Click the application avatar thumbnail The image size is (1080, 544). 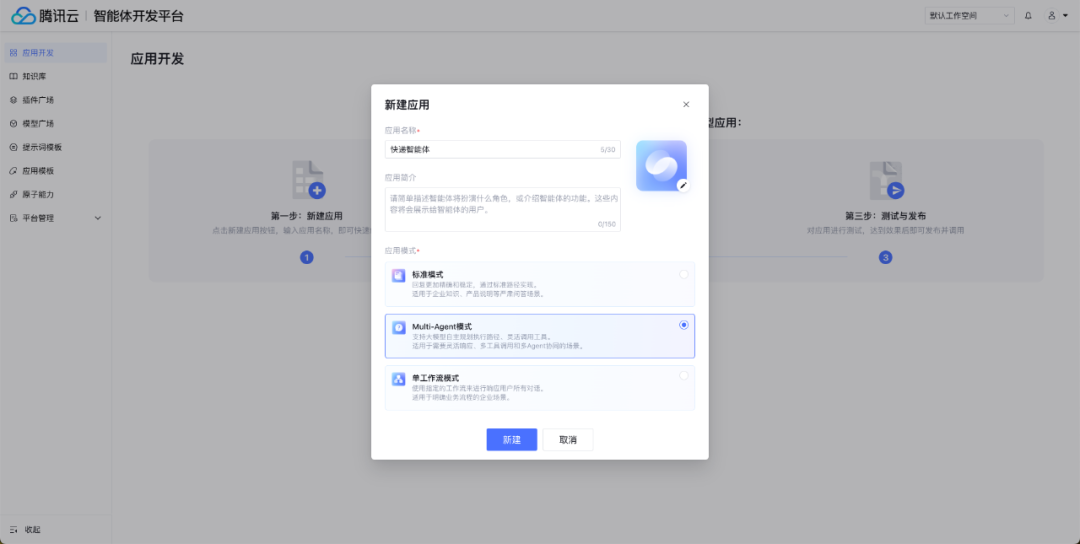[x=661, y=166]
